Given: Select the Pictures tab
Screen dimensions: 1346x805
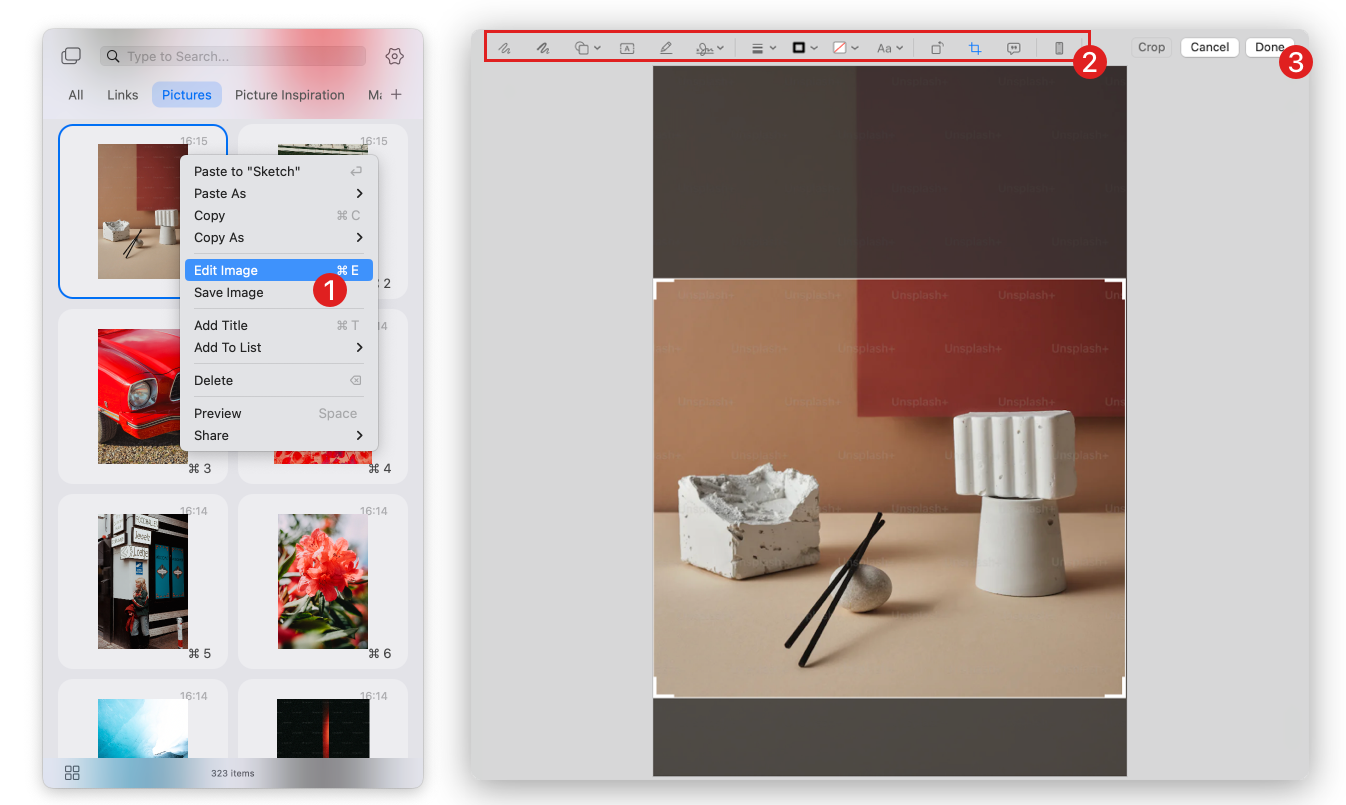Looking at the screenshot, I should (187, 95).
